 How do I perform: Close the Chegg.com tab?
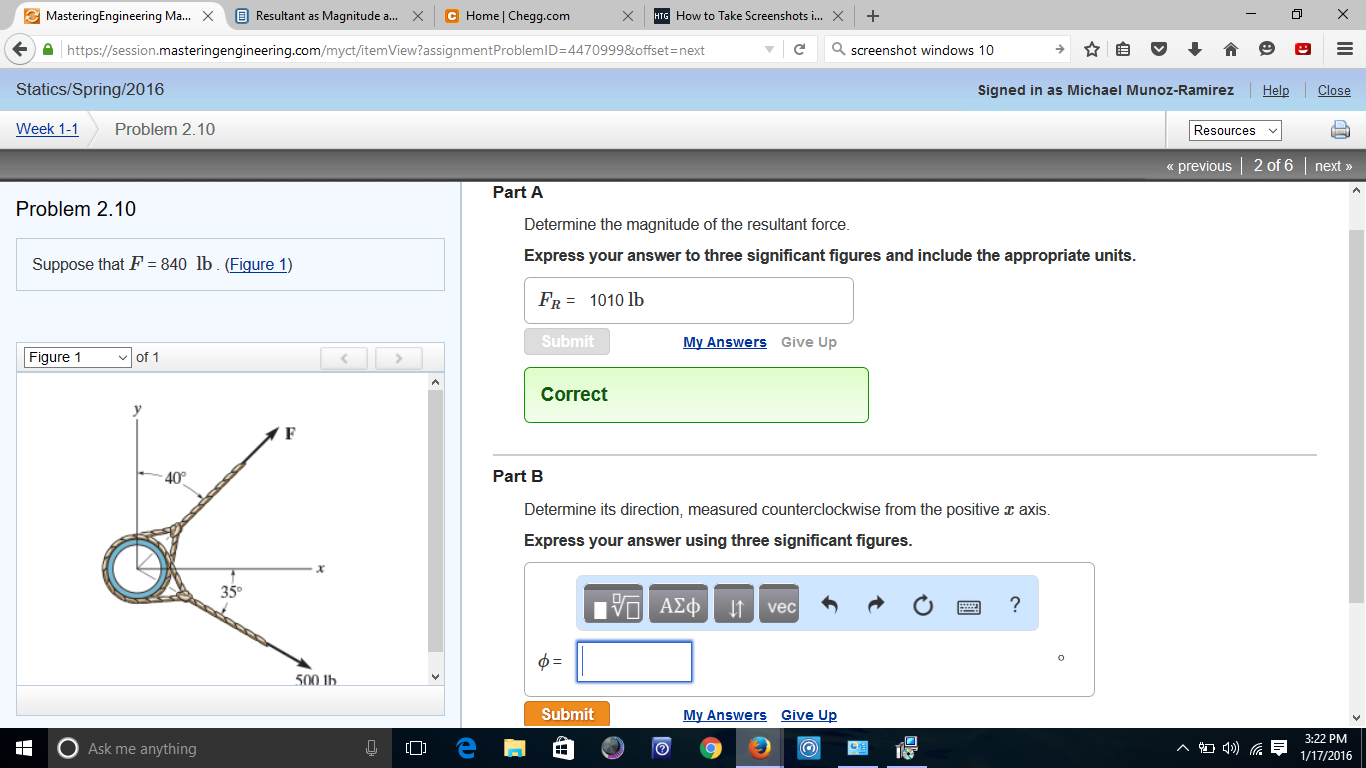(627, 16)
